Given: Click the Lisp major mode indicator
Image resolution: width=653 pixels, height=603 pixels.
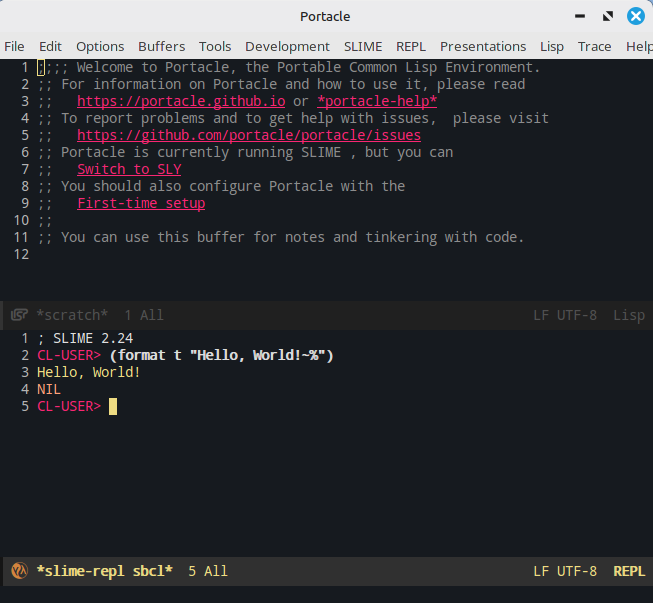Looking at the screenshot, I should [x=629, y=315].
